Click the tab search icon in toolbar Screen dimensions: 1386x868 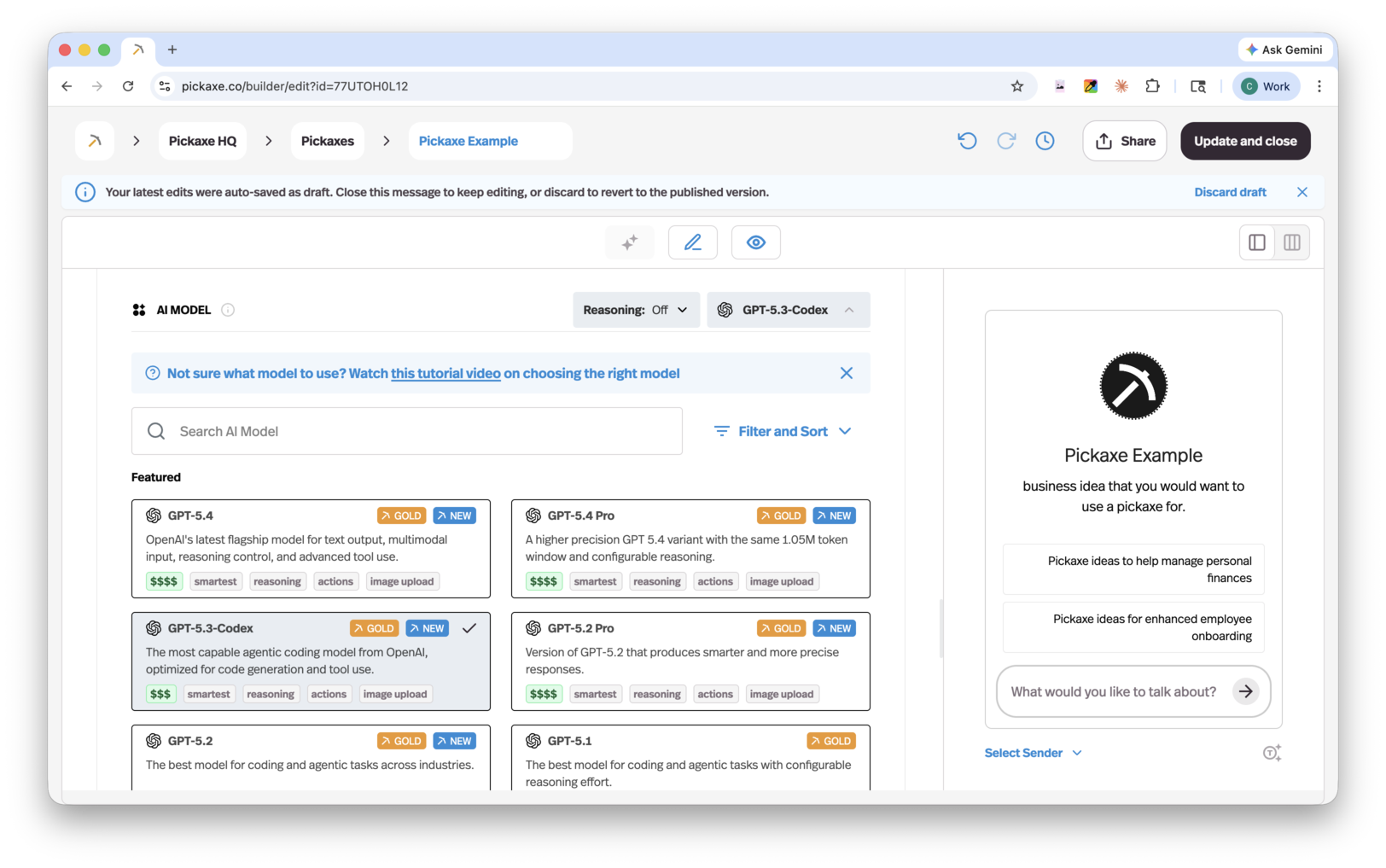pyautogui.click(x=1198, y=86)
